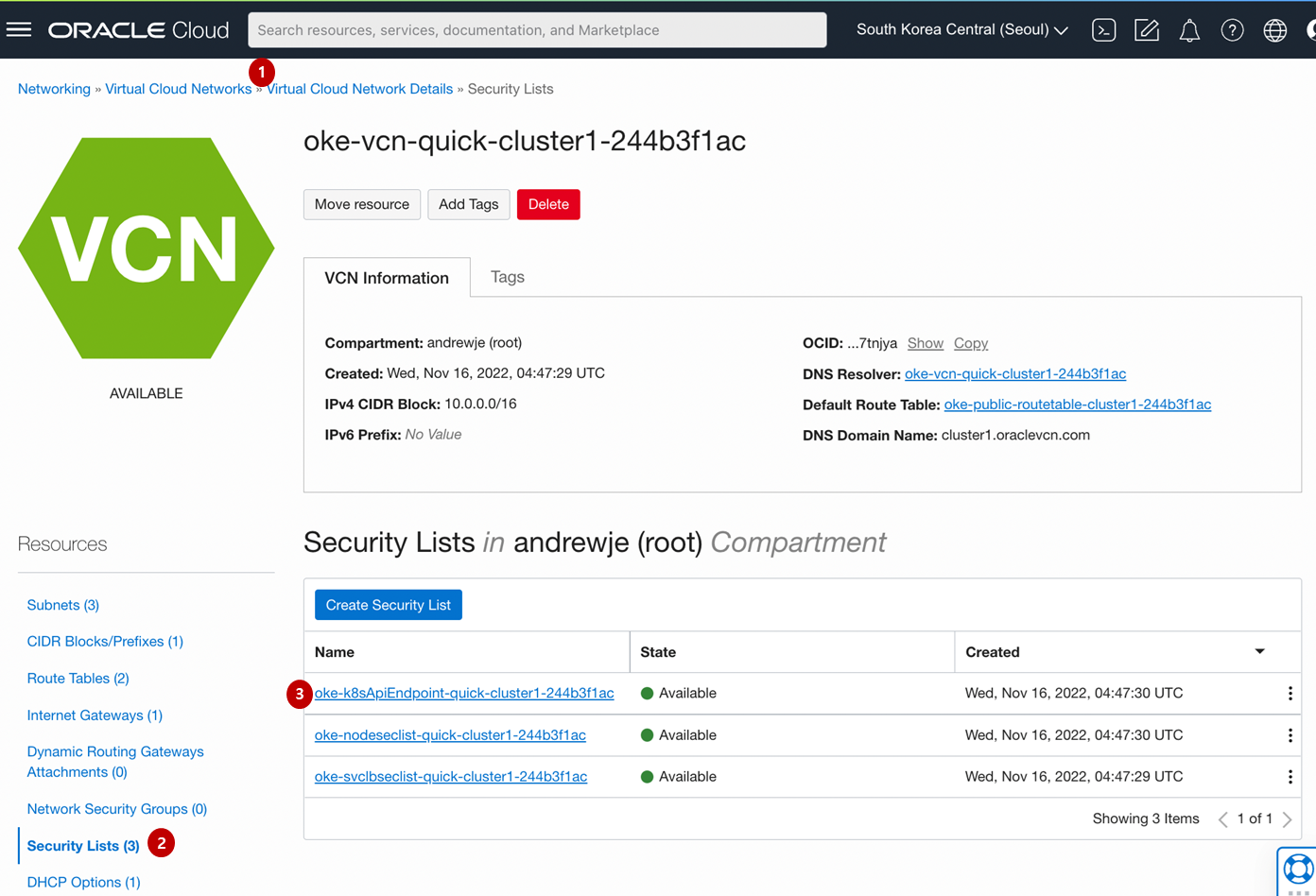This screenshot has width=1316, height=896.
Task: Click the Showing 3 Items text
Action: point(1146,819)
